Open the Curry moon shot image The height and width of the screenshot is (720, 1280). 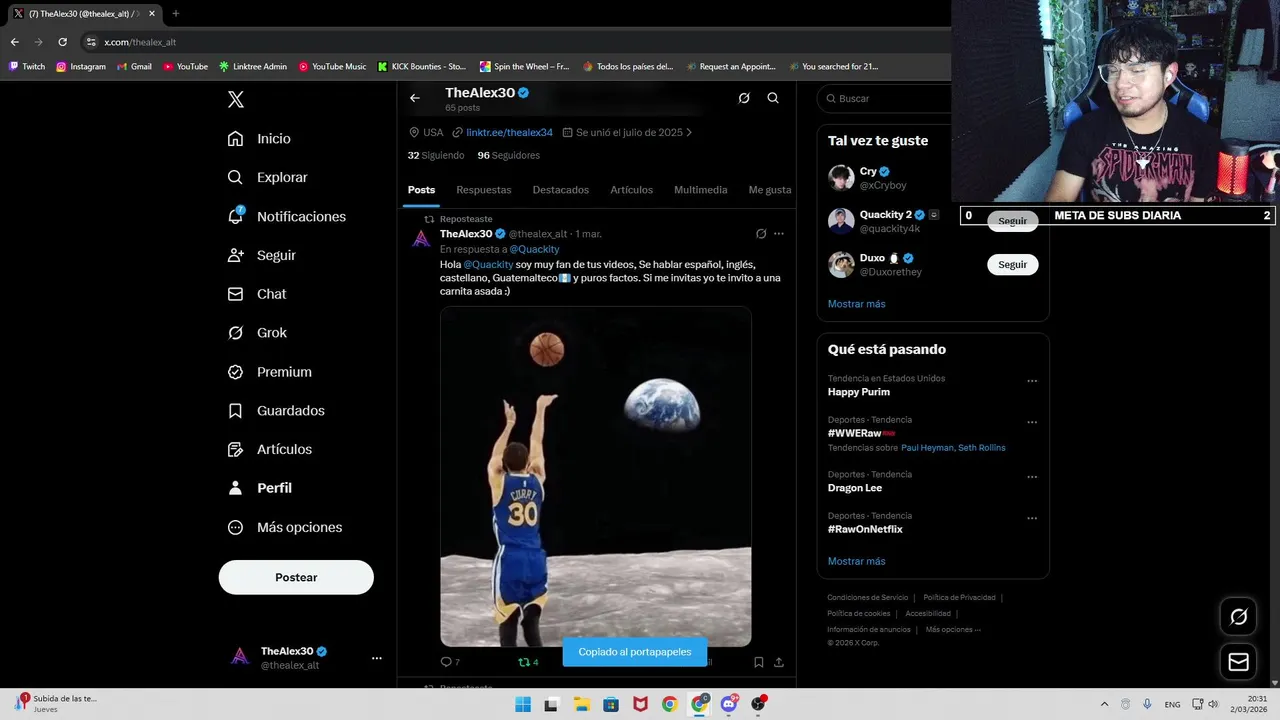(596, 476)
